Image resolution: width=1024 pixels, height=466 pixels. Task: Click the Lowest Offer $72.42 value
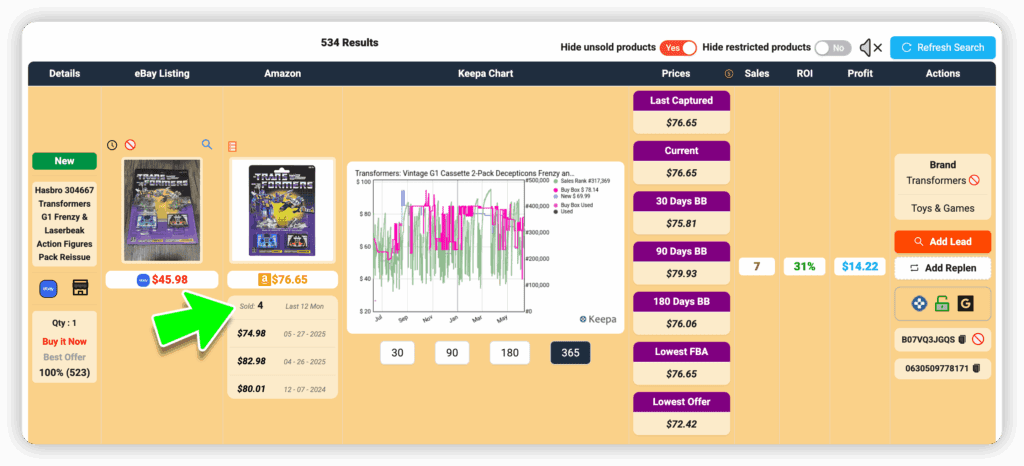click(x=681, y=424)
